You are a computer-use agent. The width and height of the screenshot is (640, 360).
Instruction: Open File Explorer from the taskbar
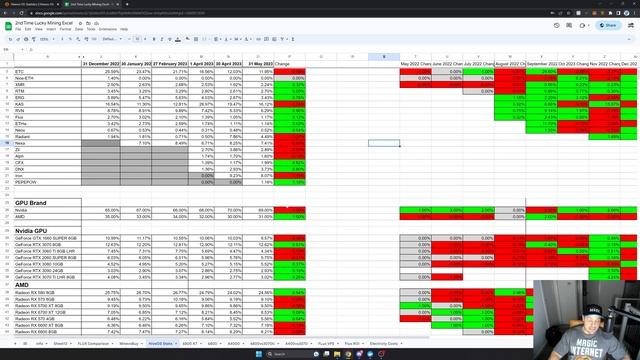pos(337,354)
